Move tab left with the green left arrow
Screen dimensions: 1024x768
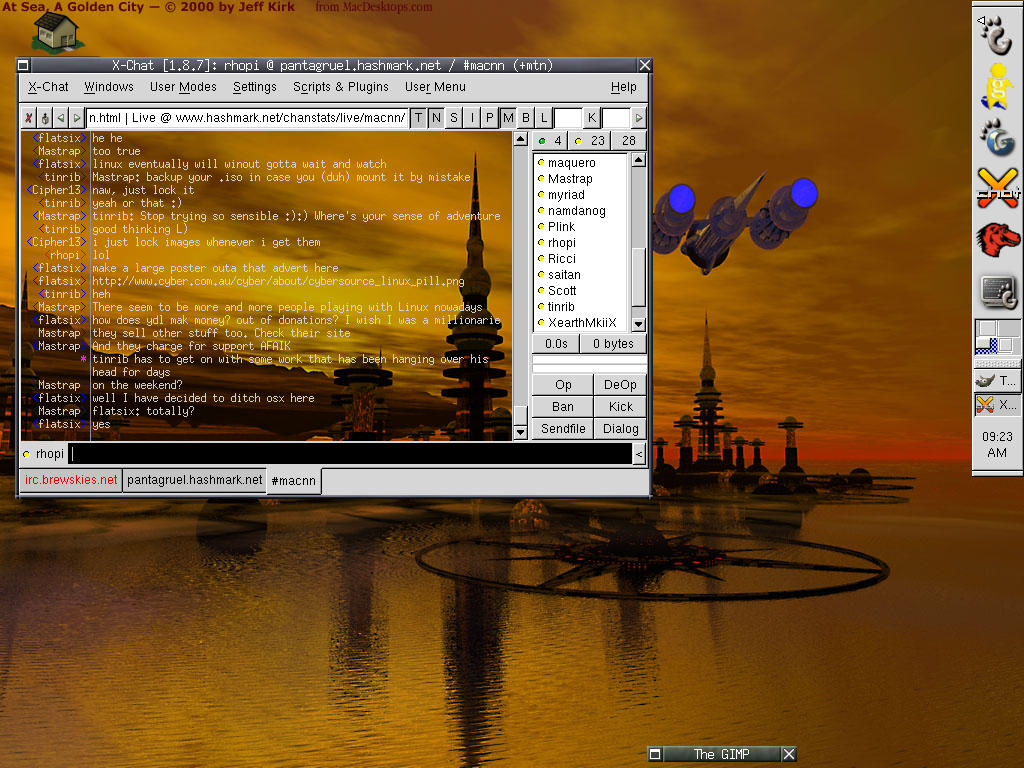[x=61, y=118]
